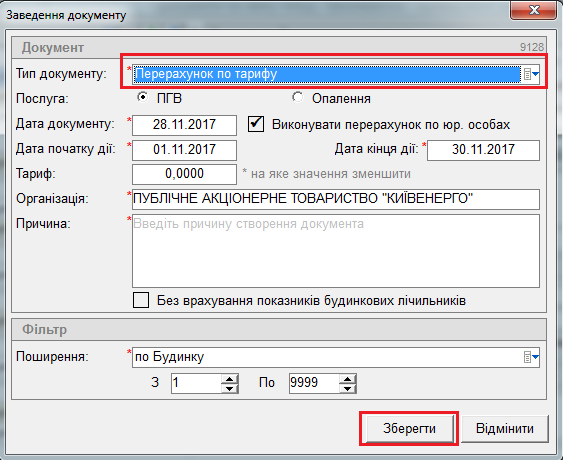The width and height of the screenshot is (563, 460).
Task: Click the Дата початку дії field
Action: [184, 150]
